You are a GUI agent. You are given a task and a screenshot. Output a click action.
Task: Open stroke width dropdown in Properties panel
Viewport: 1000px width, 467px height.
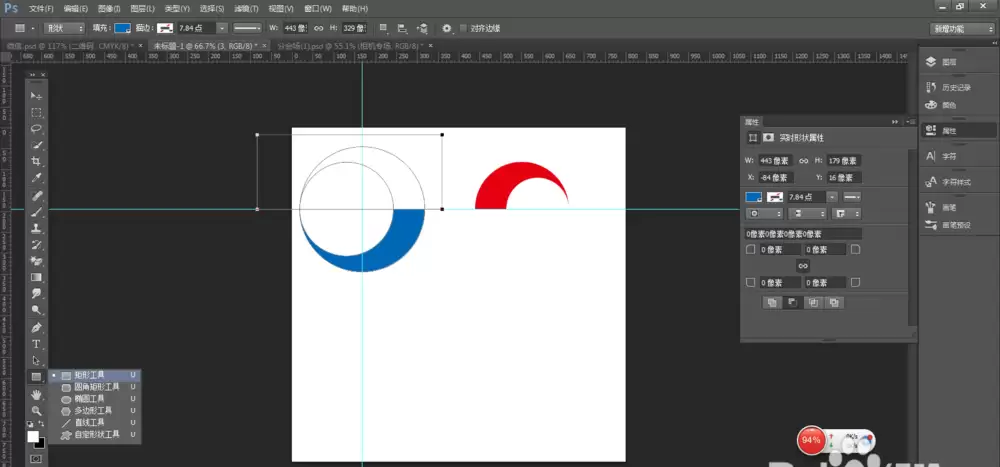832,196
